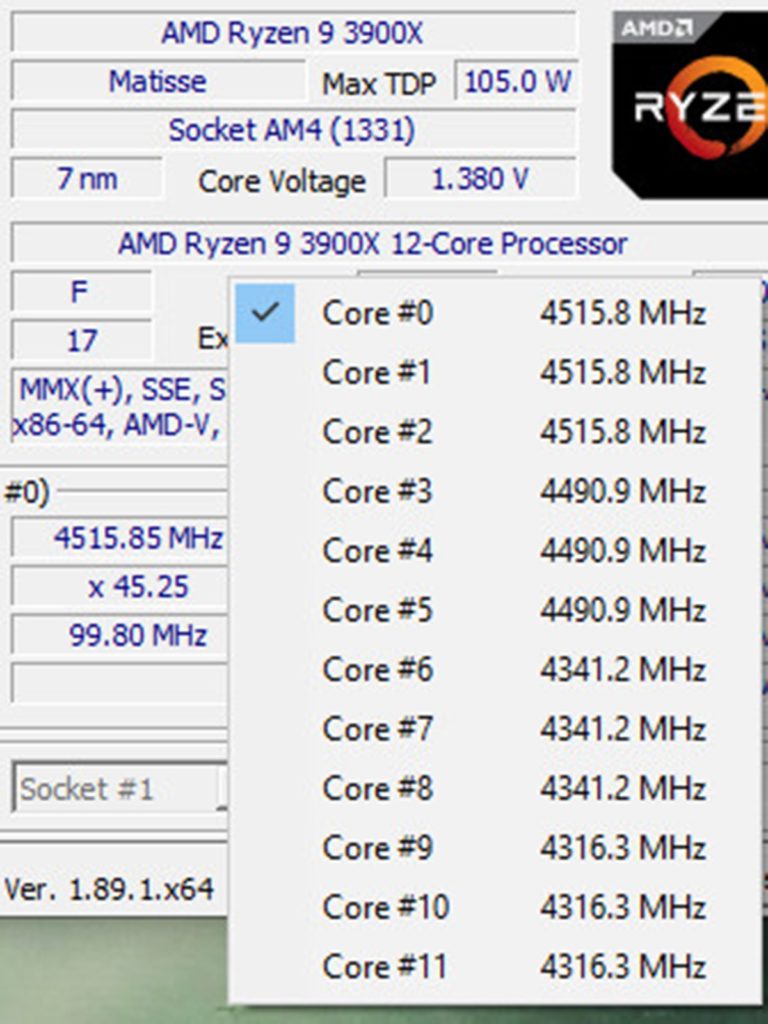Click the 105.0 W Max TDP value

(x=517, y=82)
